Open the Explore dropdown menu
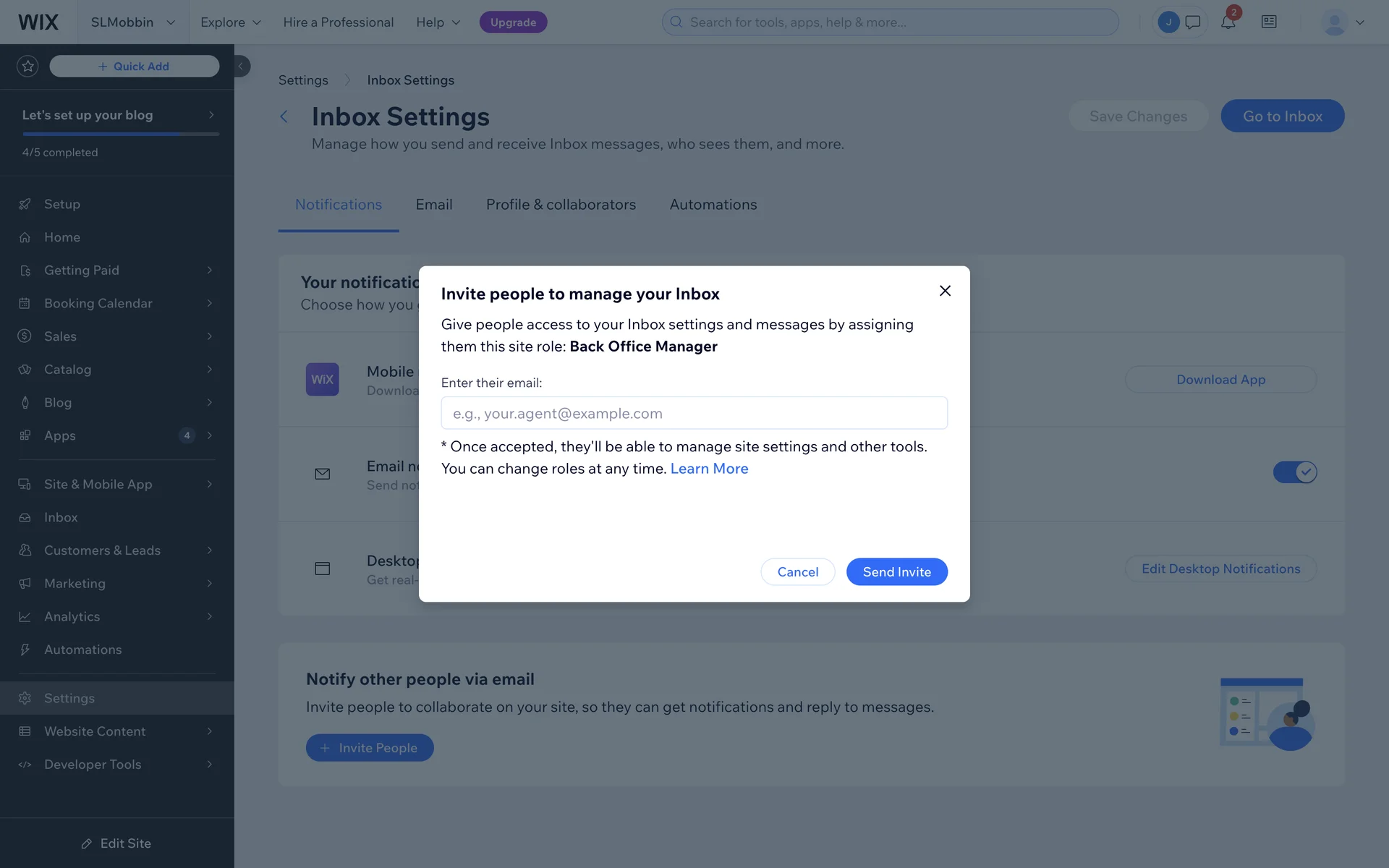 231,22
